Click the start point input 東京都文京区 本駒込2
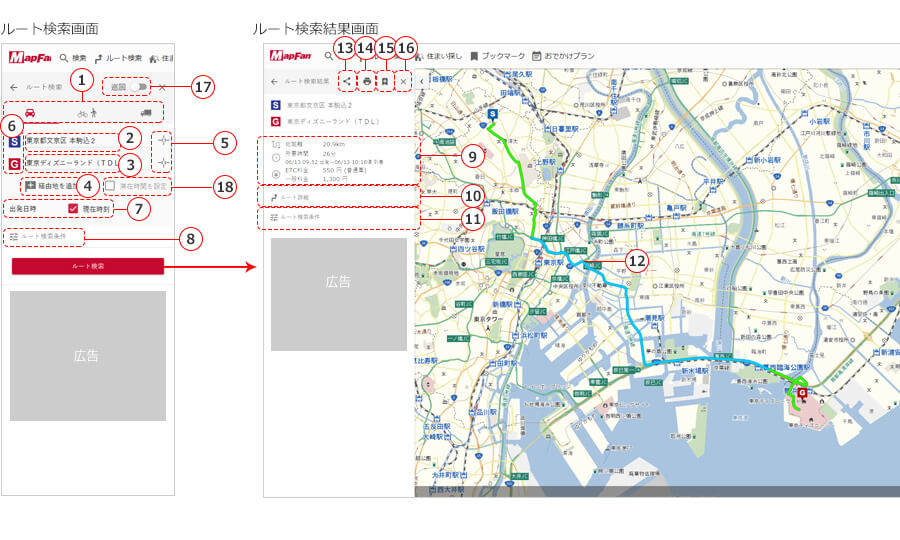 [x=71, y=141]
